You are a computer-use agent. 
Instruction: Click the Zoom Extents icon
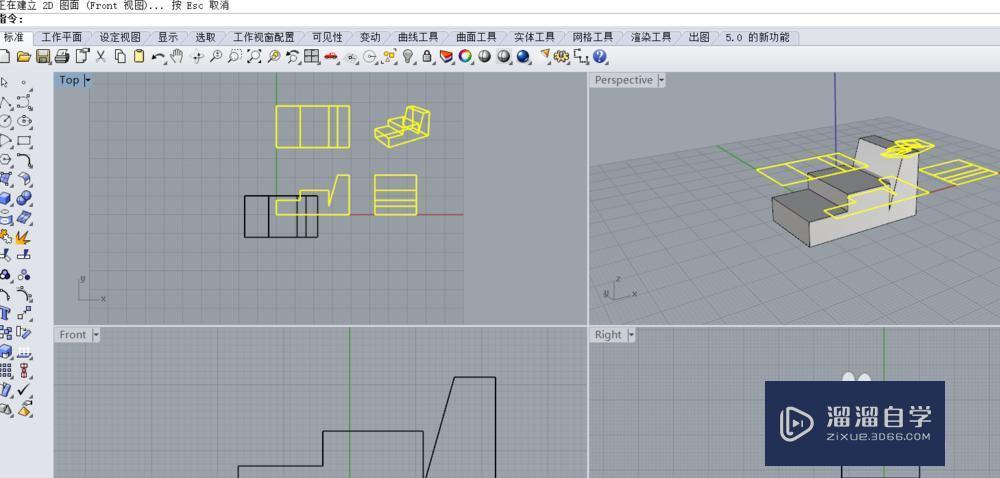tap(254, 57)
